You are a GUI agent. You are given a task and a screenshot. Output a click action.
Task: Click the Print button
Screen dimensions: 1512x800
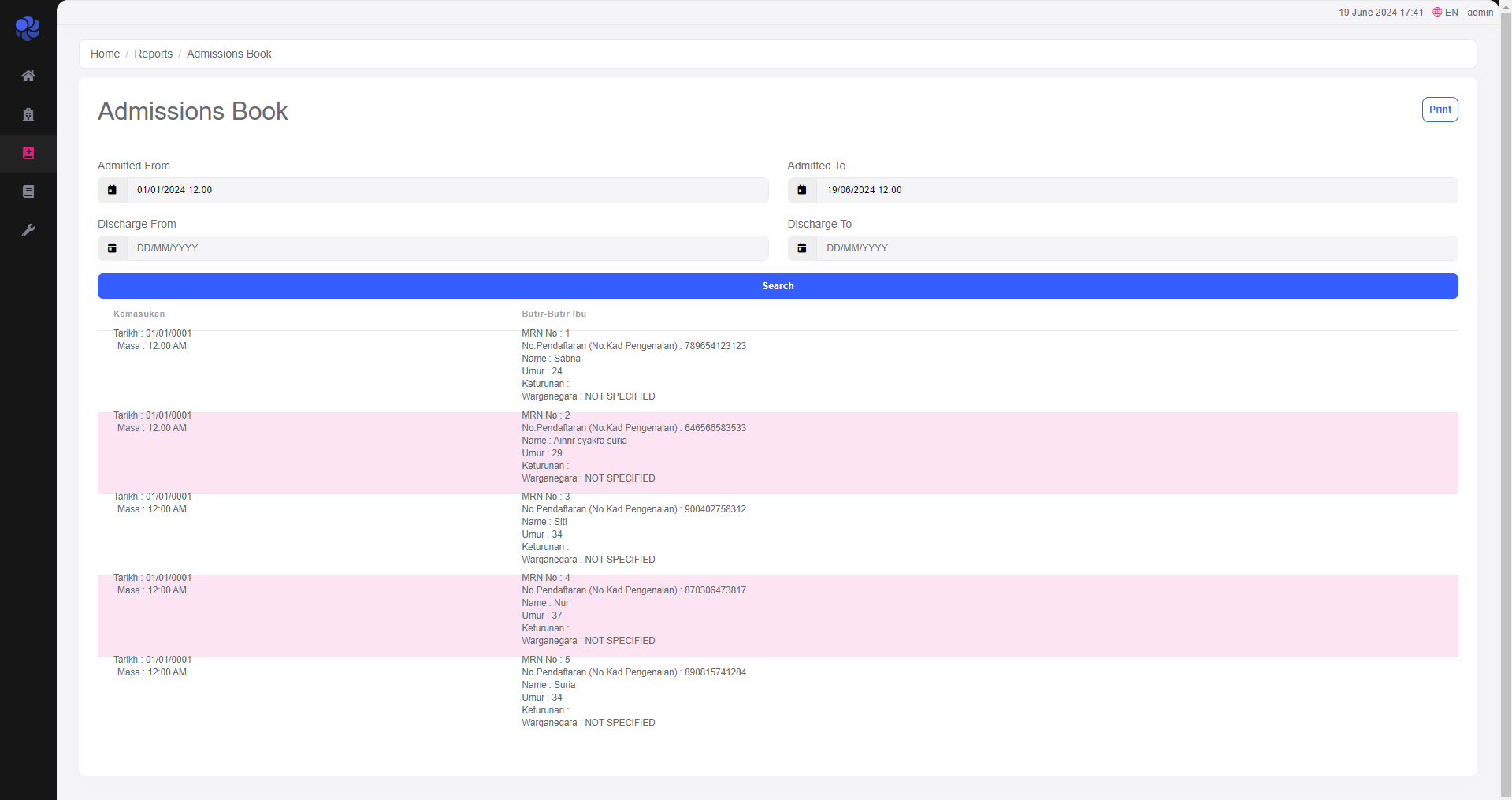point(1440,110)
